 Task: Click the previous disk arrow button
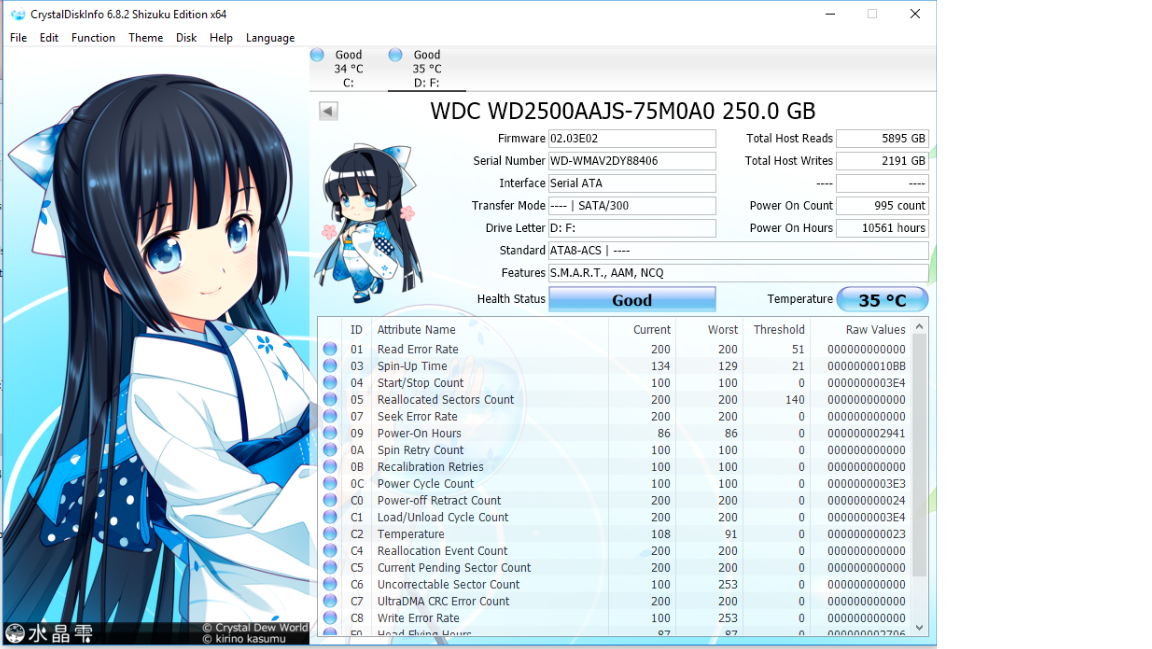click(x=328, y=111)
